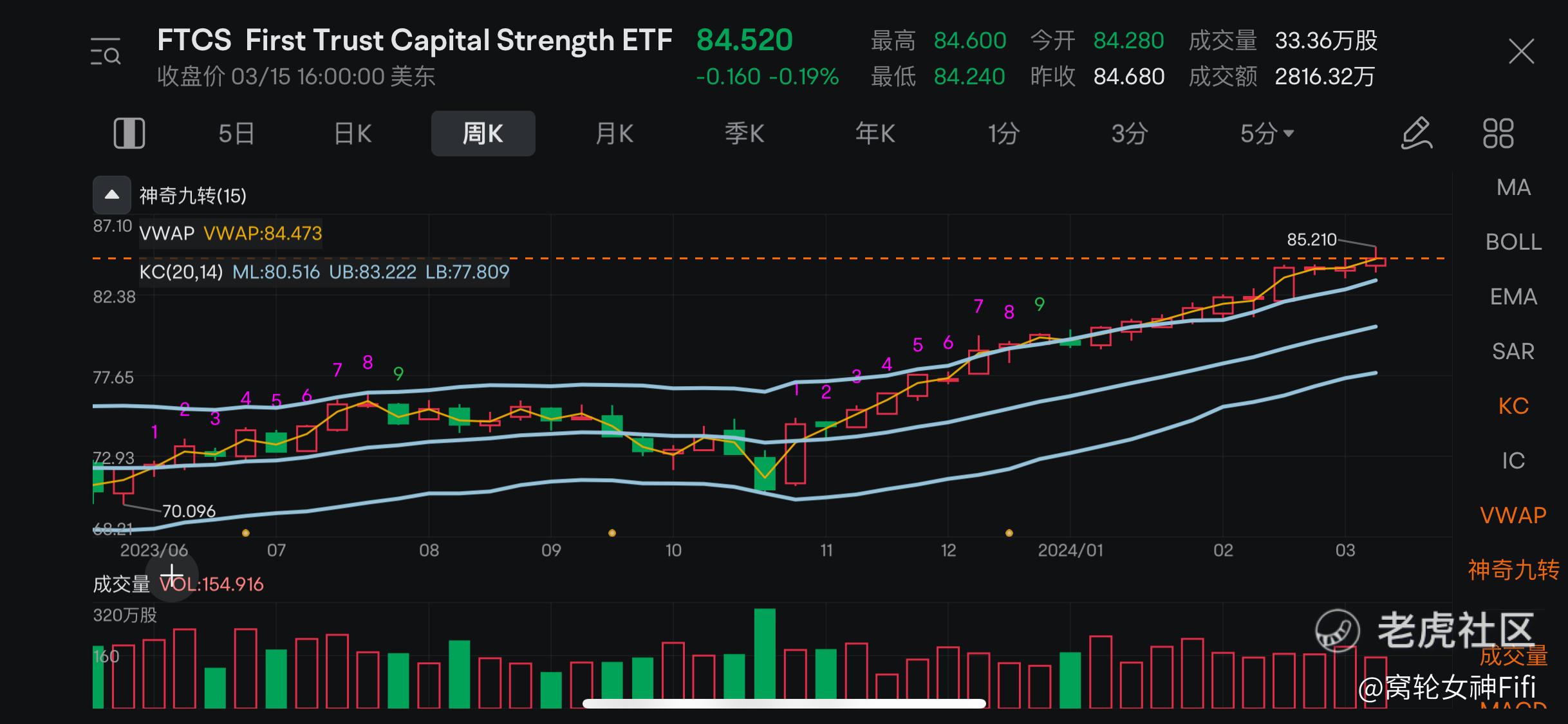Tap the 收盘价 03/15 16:00:00 美东 timestamp
This screenshot has height=724, width=1568.
(296, 77)
